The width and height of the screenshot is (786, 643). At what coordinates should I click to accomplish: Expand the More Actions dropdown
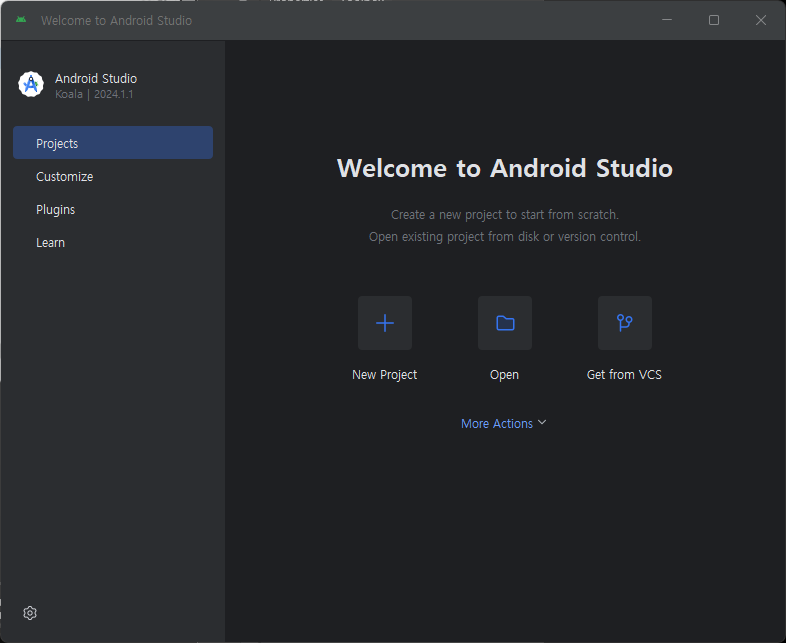[503, 423]
